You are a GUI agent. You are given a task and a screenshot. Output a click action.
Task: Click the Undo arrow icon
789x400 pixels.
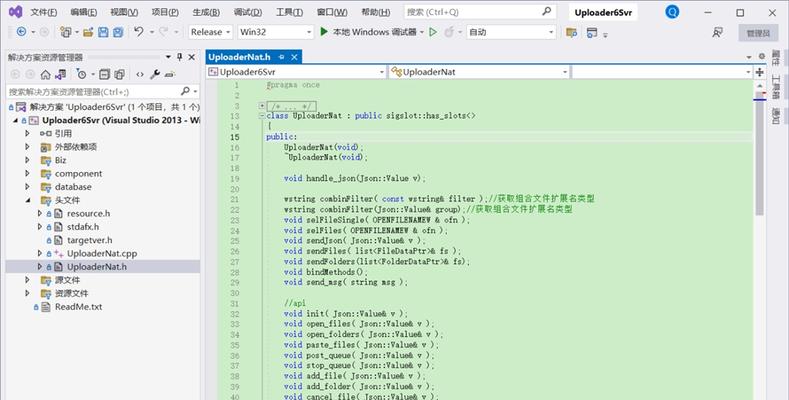point(139,32)
